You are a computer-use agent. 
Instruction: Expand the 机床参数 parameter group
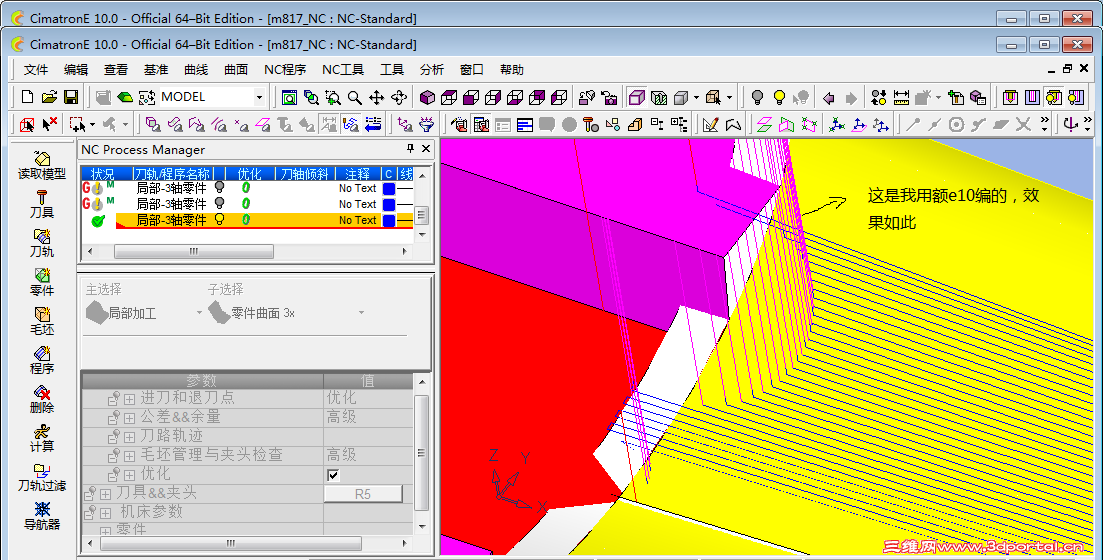106,513
